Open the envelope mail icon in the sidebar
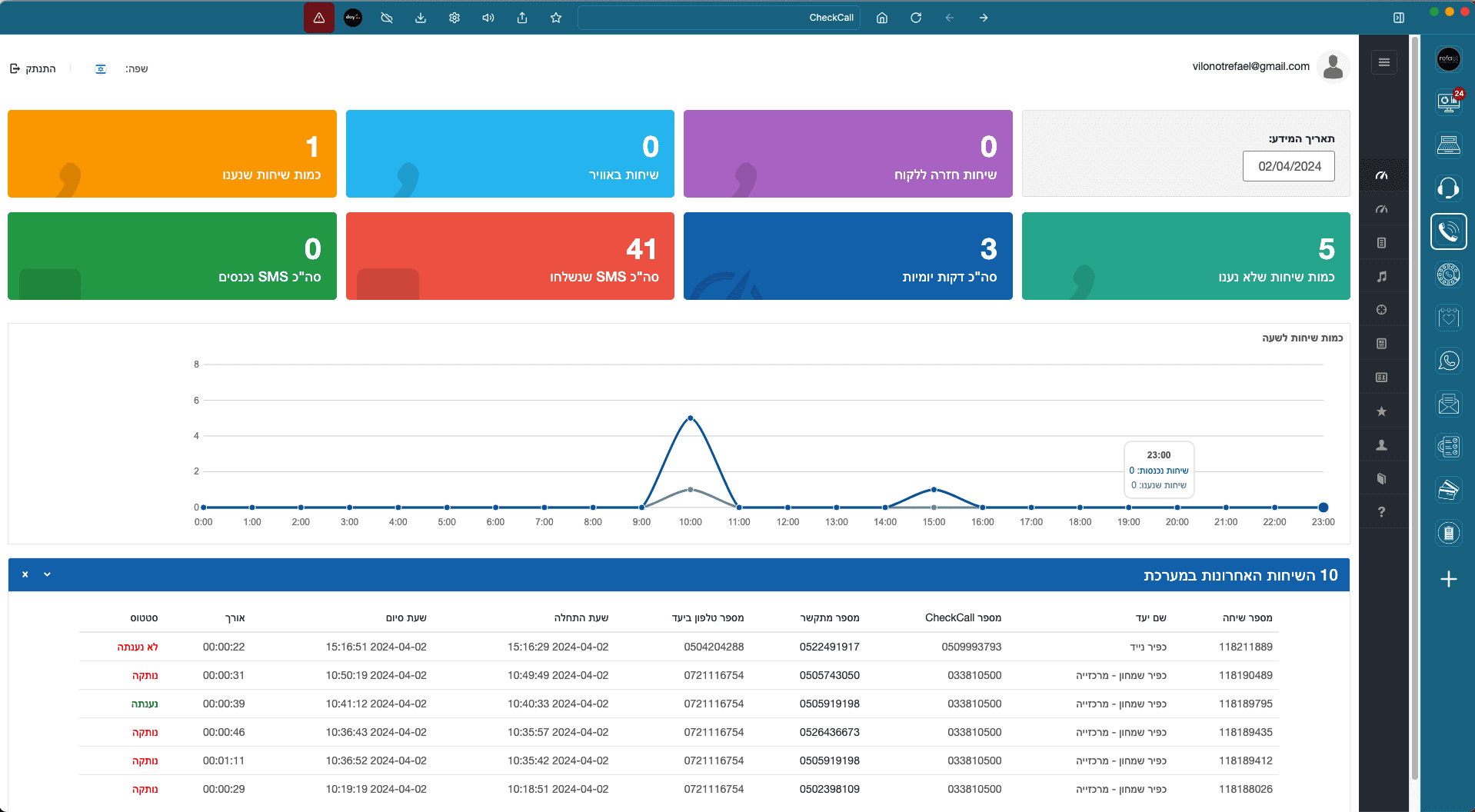 pyautogui.click(x=1448, y=404)
